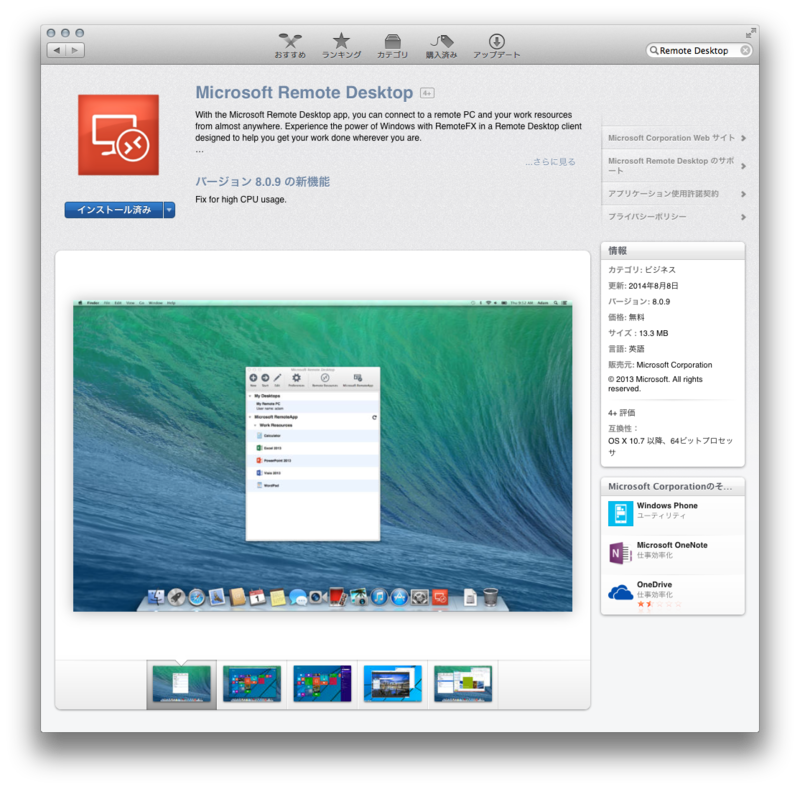The image size is (800, 789).
Task: Click chevron next to Remote Desktop のサポート
Action: (743, 166)
